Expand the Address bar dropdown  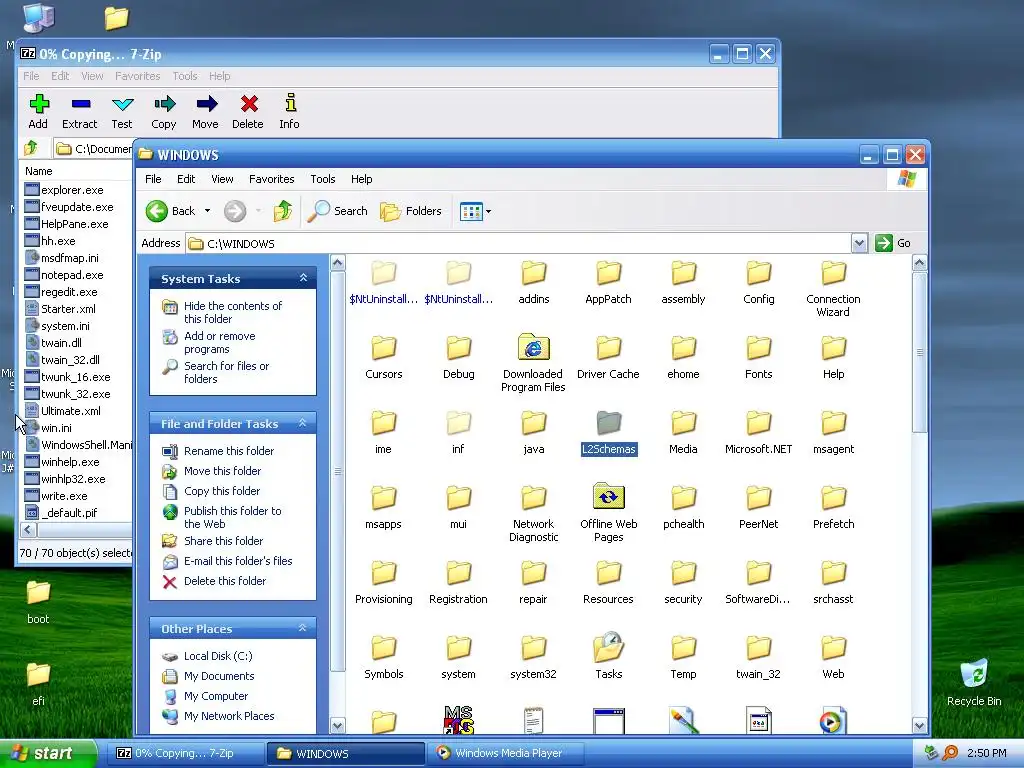click(x=859, y=244)
